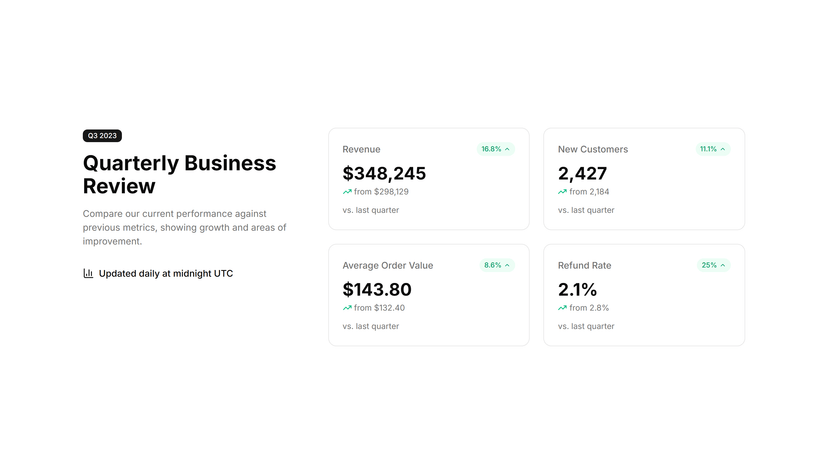Click Updated daily at midnight UTC text

click(166, 273)
